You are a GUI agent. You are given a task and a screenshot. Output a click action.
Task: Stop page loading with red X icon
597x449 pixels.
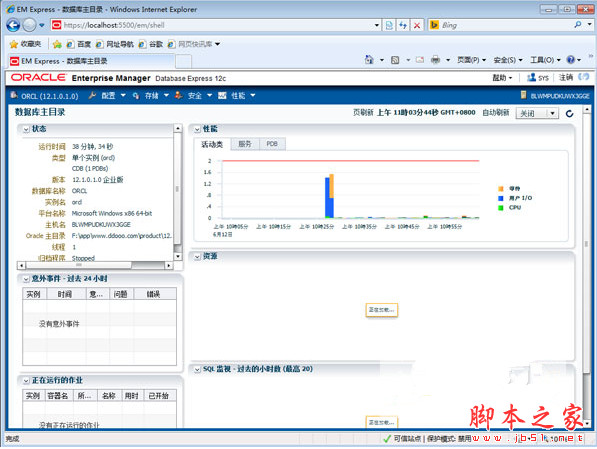(417, 26)
